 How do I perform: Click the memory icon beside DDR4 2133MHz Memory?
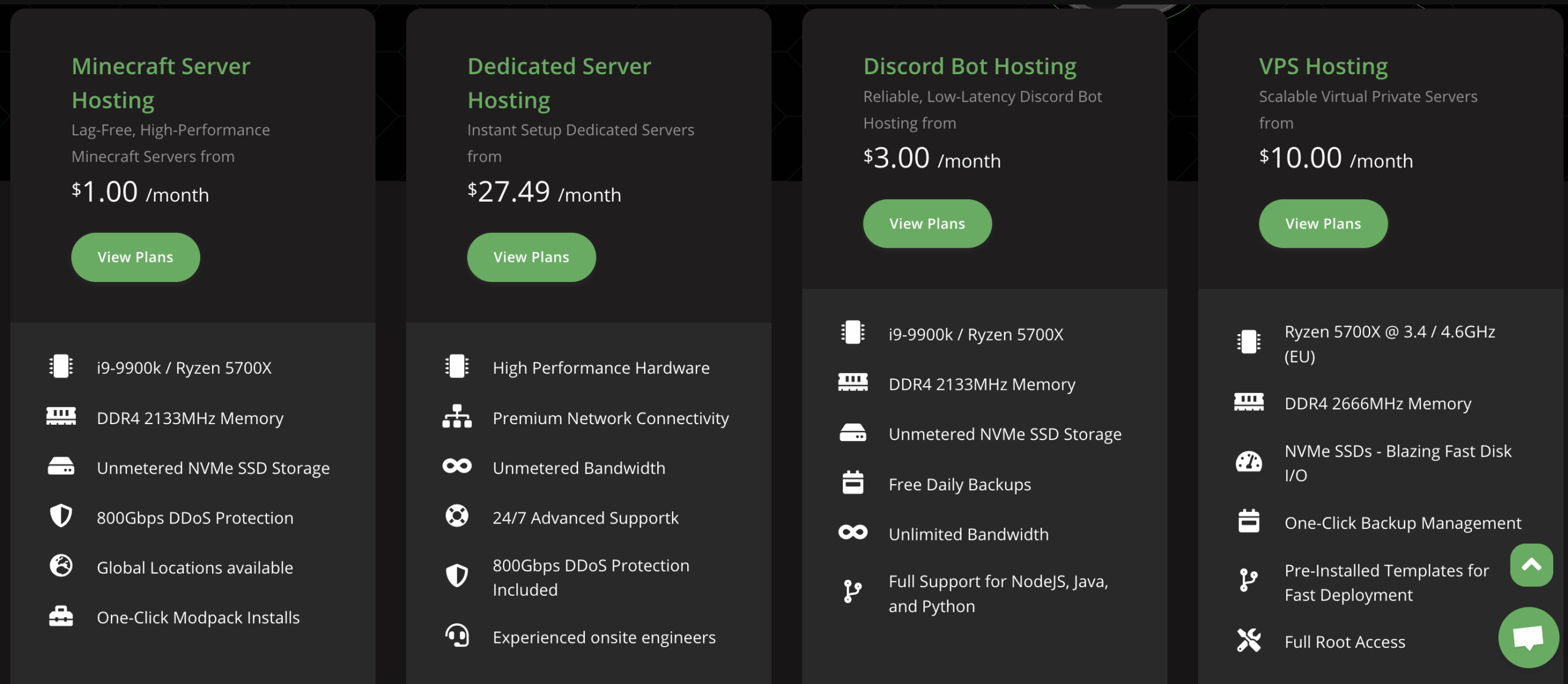tap(60, 417)
